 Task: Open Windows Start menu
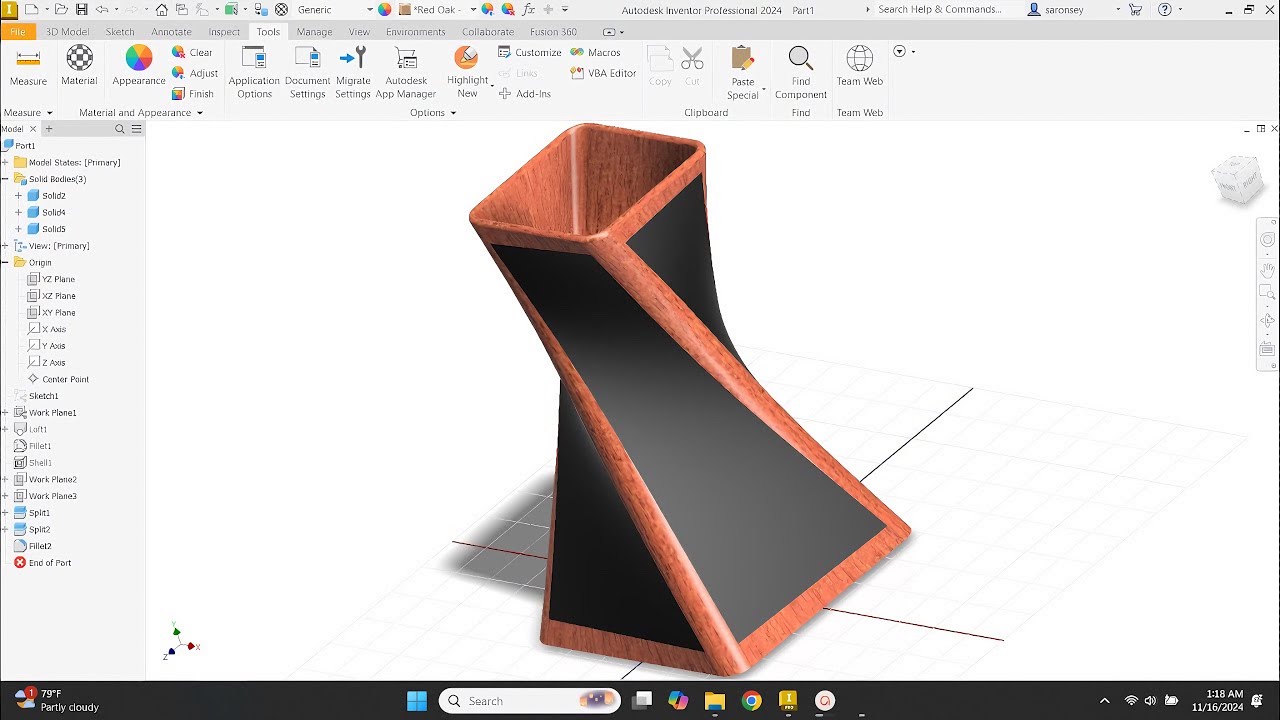[x=417, y=701]
